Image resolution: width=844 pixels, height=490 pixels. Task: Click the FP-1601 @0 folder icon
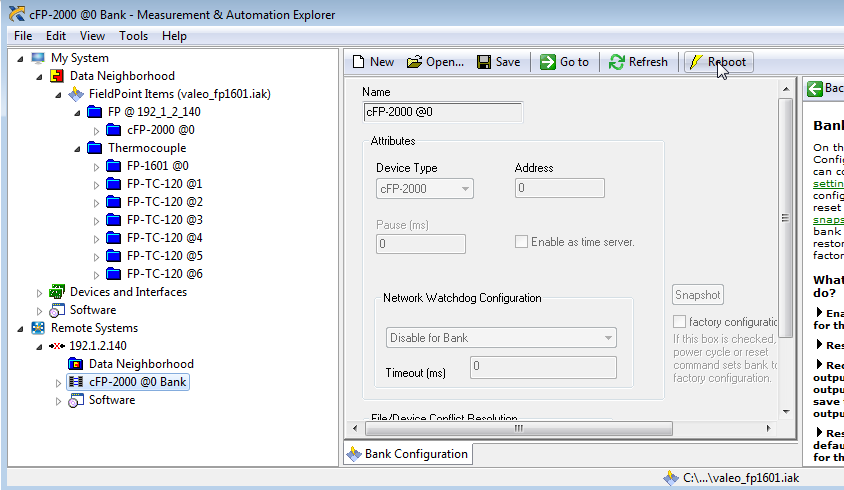click(114, 166)
